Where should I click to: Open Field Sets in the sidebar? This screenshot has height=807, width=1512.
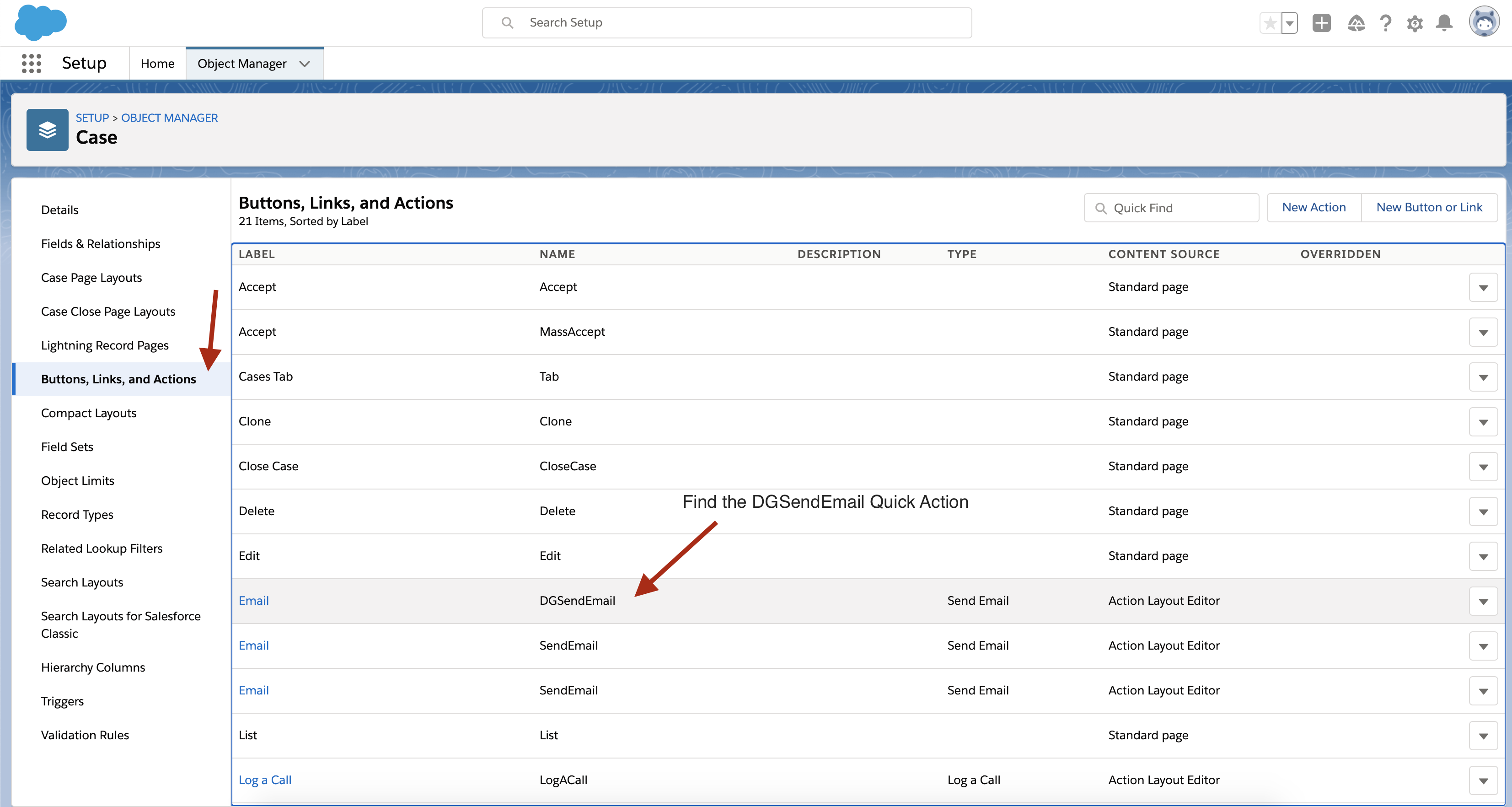pos(67,447)
